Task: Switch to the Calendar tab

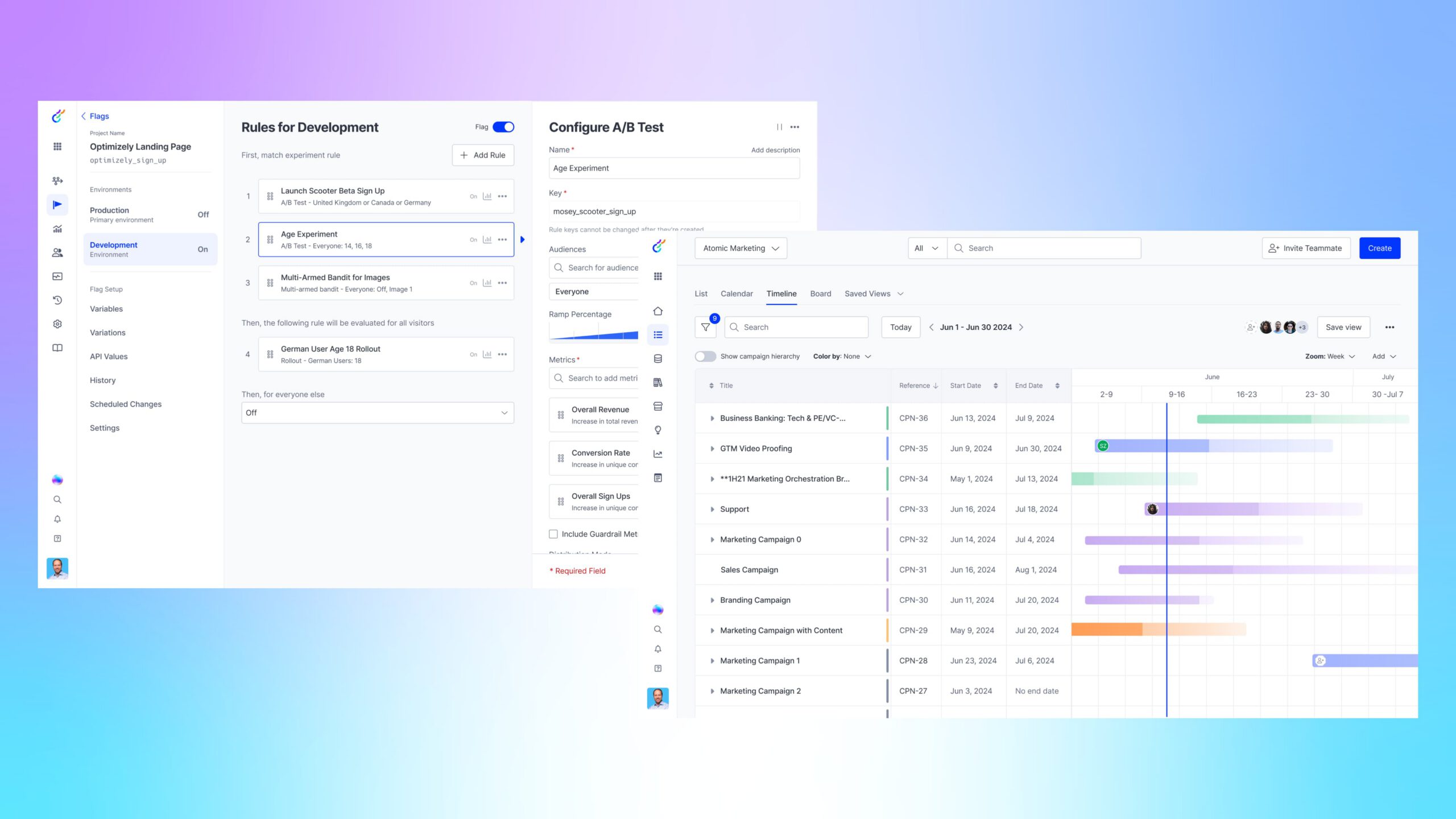Action: coord(737,293)
